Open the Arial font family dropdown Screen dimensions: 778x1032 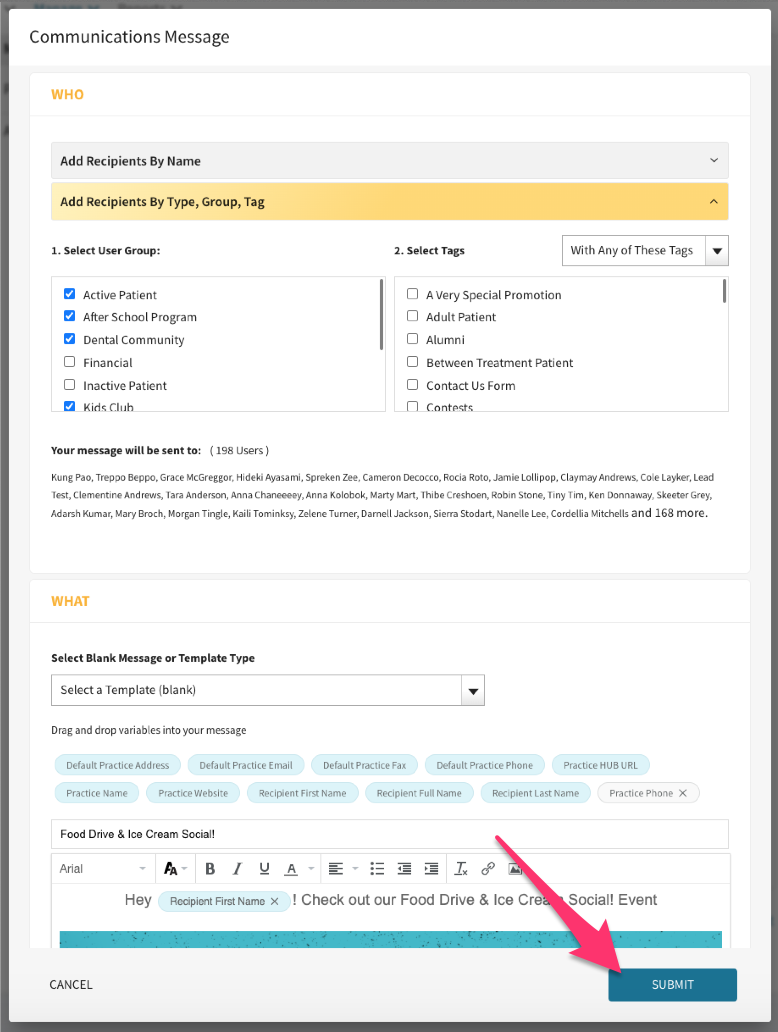[103, 869]
